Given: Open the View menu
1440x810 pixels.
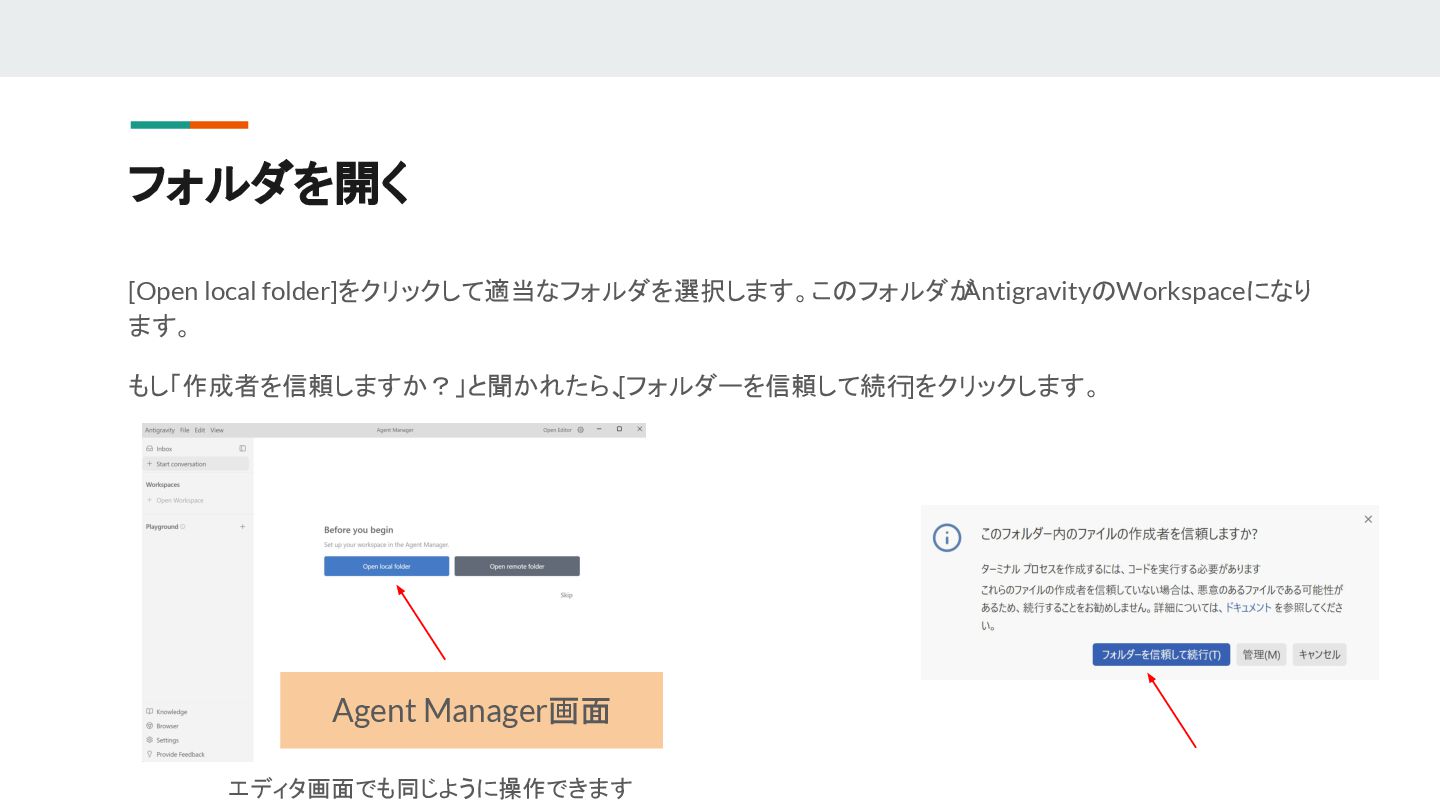Looking at the screenshot, I should [x=217, y=430].
